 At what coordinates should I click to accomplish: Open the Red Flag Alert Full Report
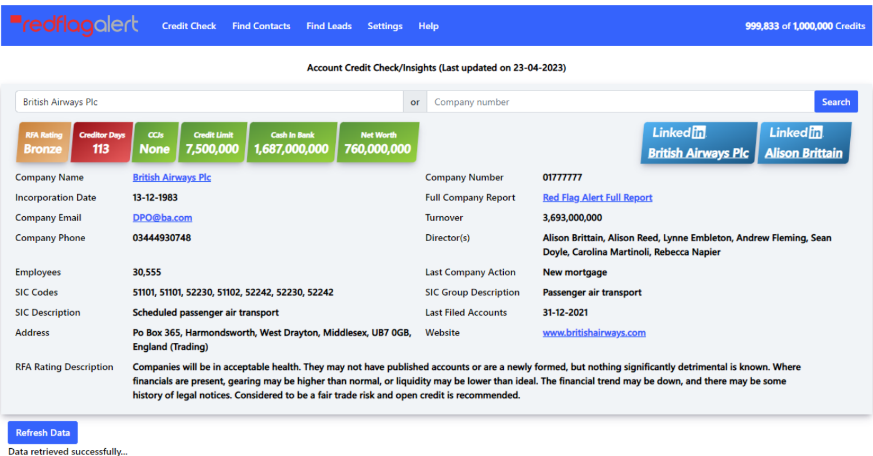click(597, 198)
